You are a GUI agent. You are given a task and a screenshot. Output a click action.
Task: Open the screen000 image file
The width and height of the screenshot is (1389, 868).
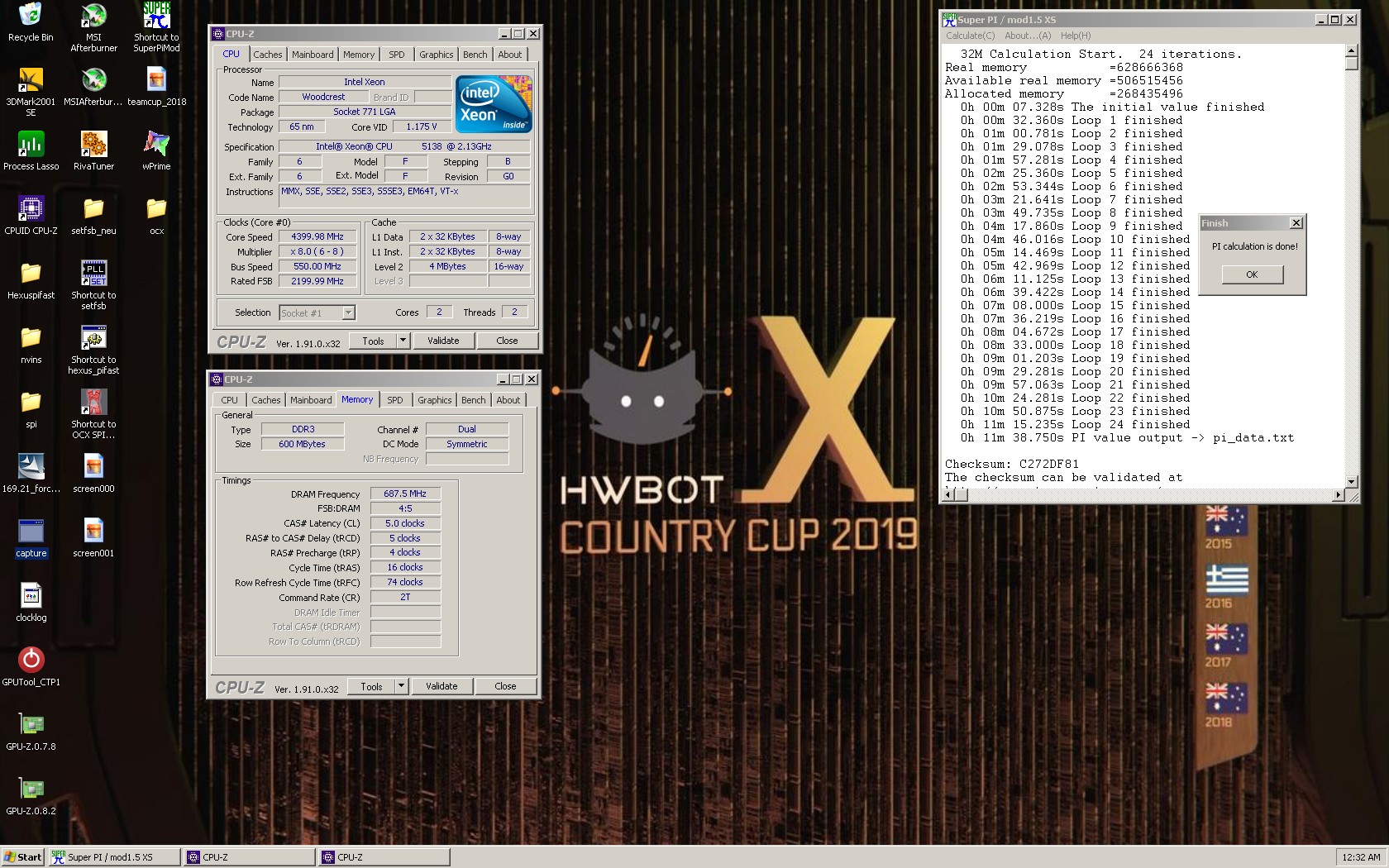coord(93,473)
